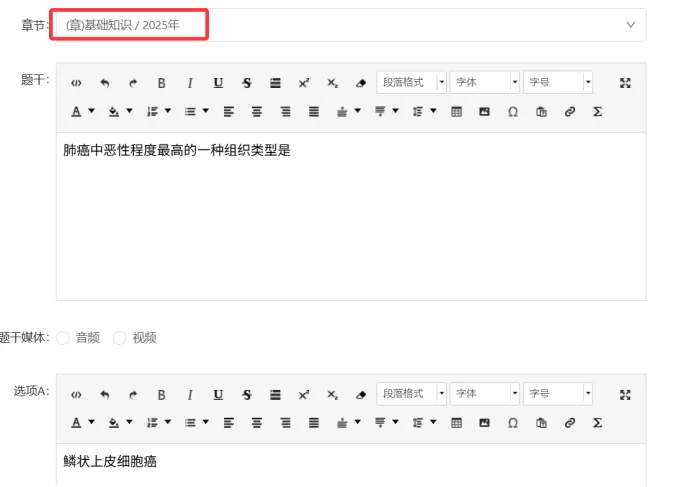Insert superscript in 题干 editor
683x487 pixels.
click(x=304, y=83)
